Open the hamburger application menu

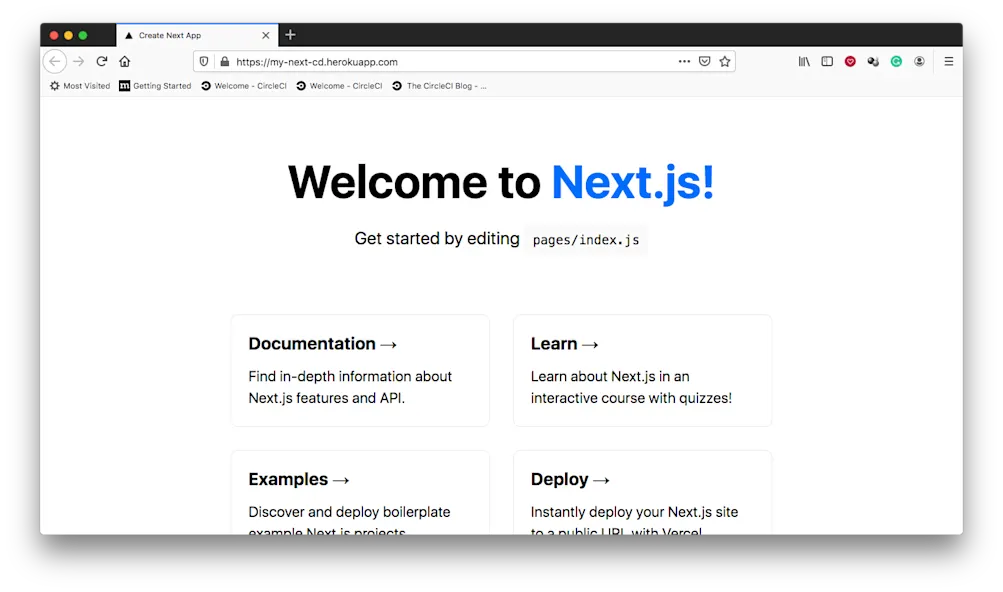(948, 61)
